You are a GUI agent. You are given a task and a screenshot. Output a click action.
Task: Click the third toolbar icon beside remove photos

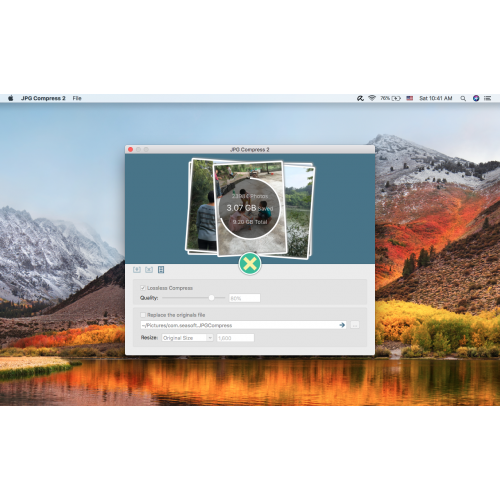pyautogui.click(x=161, y=270)
